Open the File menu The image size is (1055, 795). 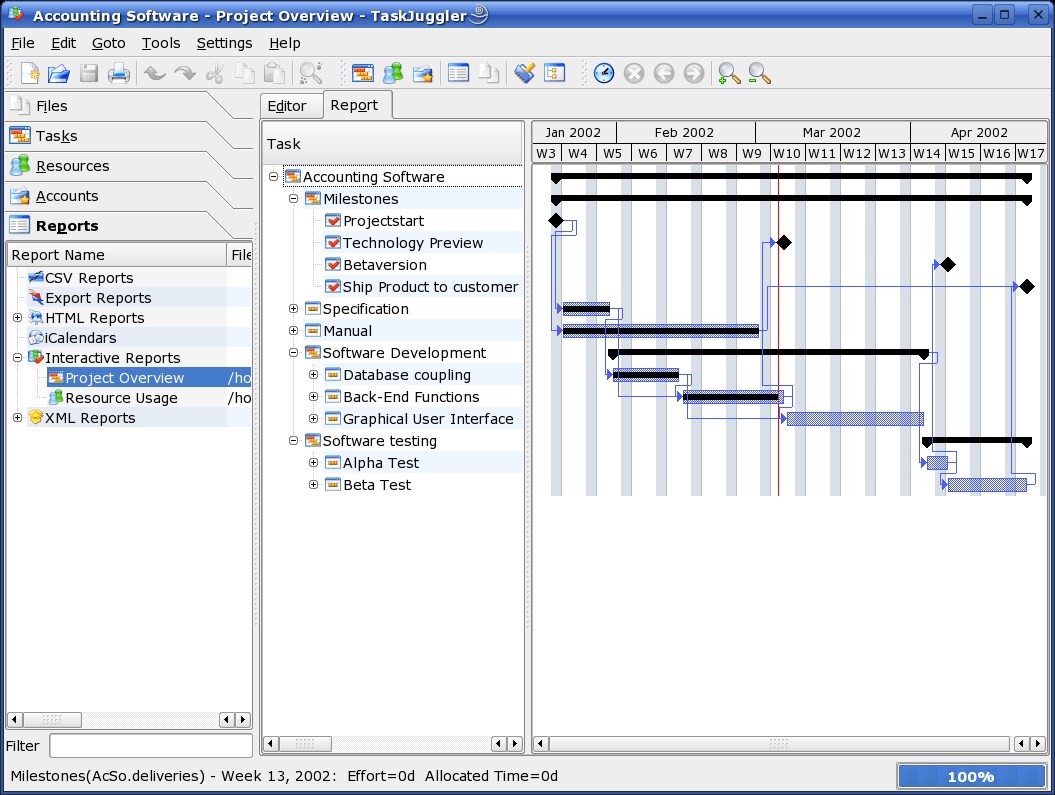click(x=23, y=43)
